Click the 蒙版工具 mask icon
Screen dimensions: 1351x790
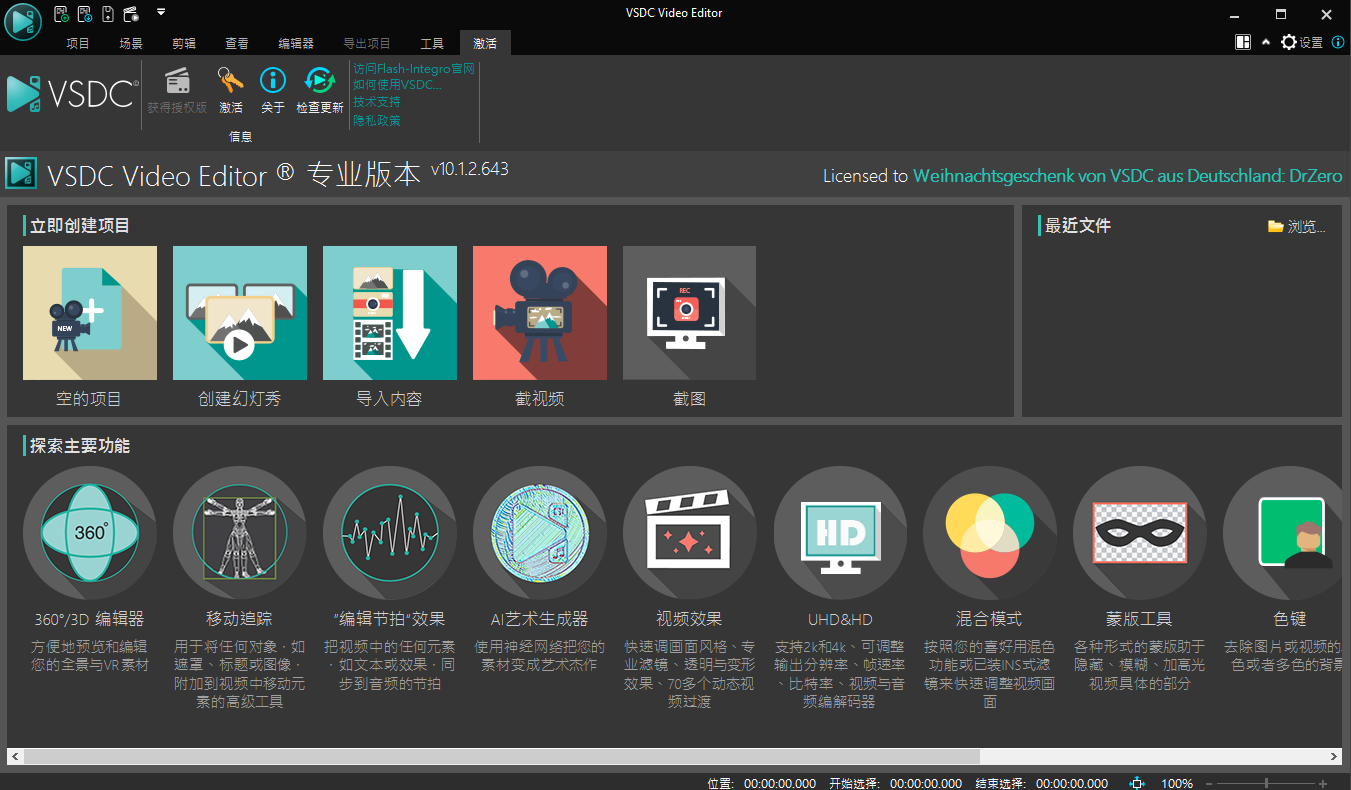(1140, 533)
